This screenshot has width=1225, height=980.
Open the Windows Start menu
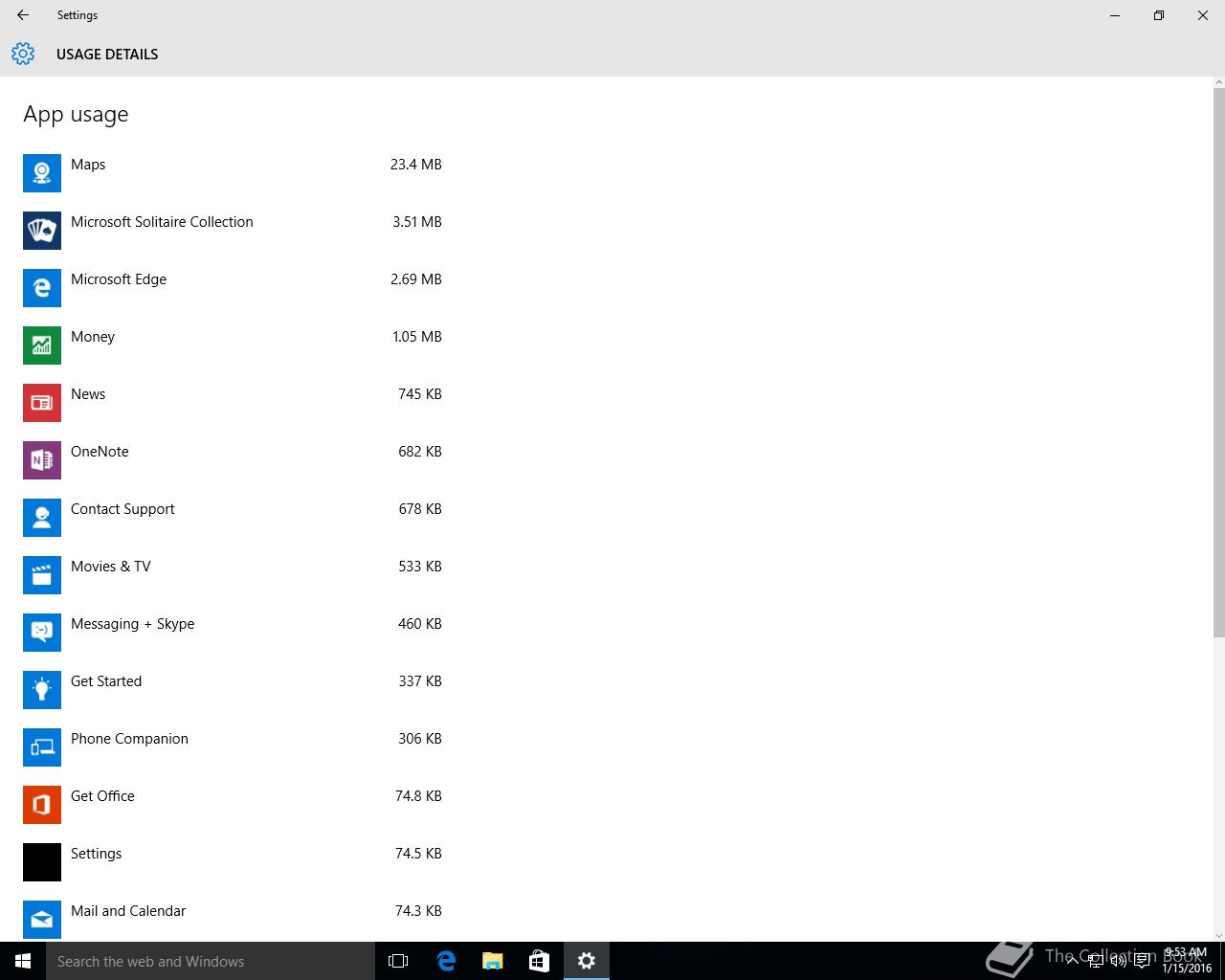pos(23,961)
